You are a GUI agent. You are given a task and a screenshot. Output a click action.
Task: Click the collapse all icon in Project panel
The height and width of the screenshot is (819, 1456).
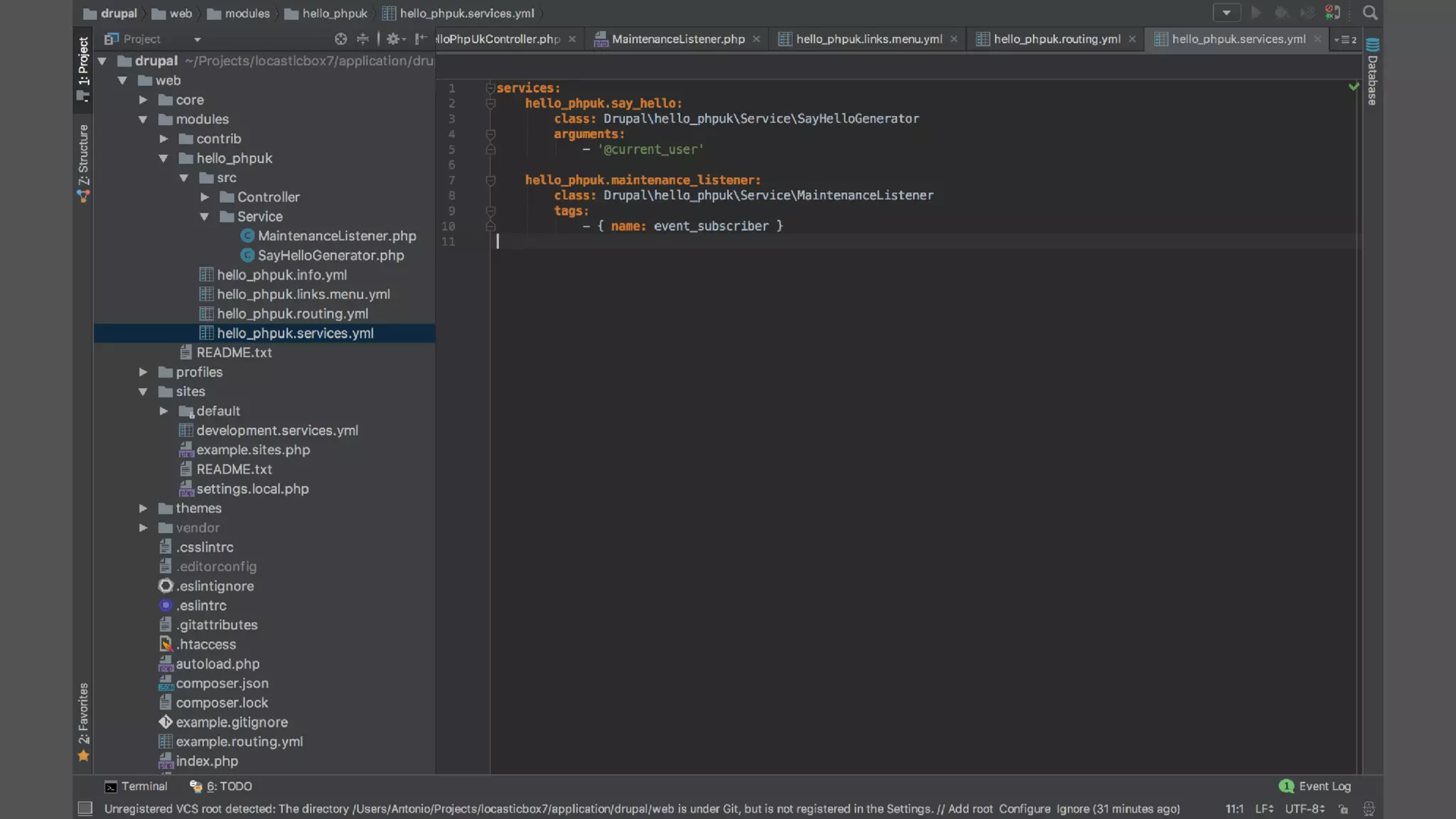click(x=363, y=39)
